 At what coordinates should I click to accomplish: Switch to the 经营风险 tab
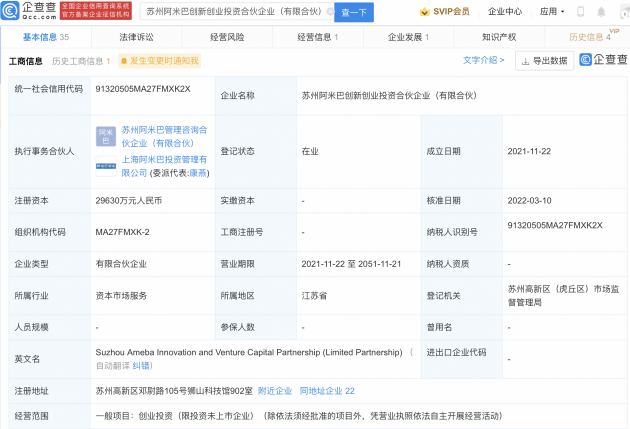227,37
